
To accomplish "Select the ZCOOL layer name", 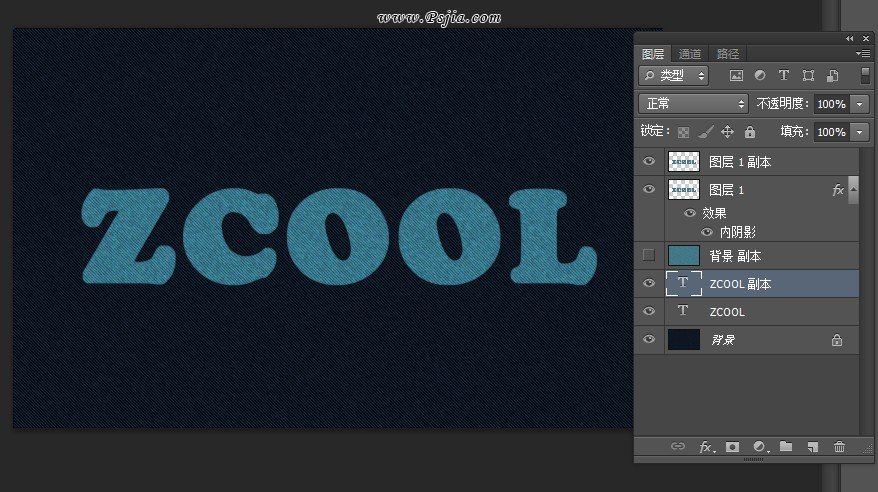I will pyautogui.click(x=727, y=312).
